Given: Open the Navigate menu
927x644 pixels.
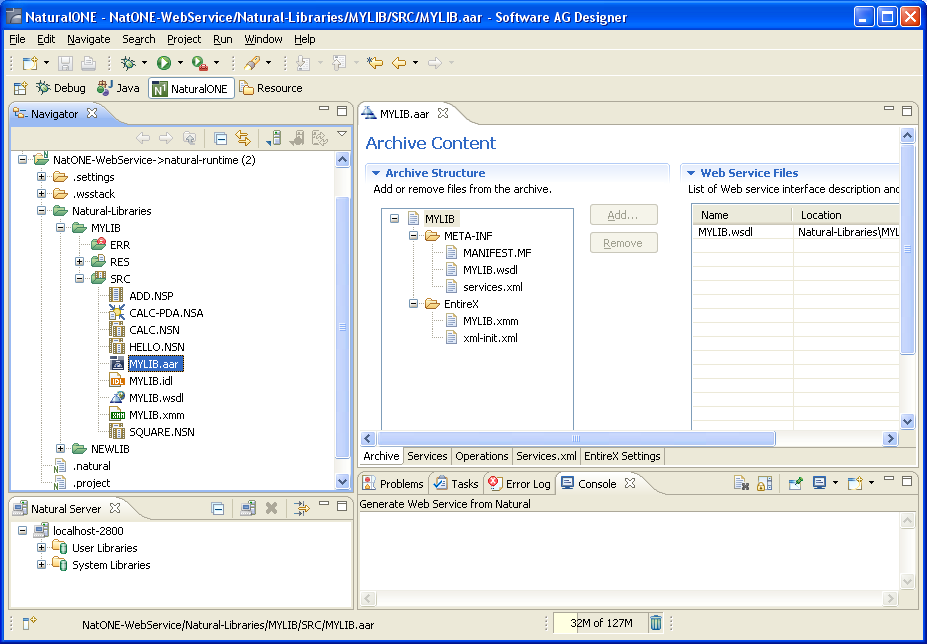Looking at the screenshot, I should tap(89, 39).
